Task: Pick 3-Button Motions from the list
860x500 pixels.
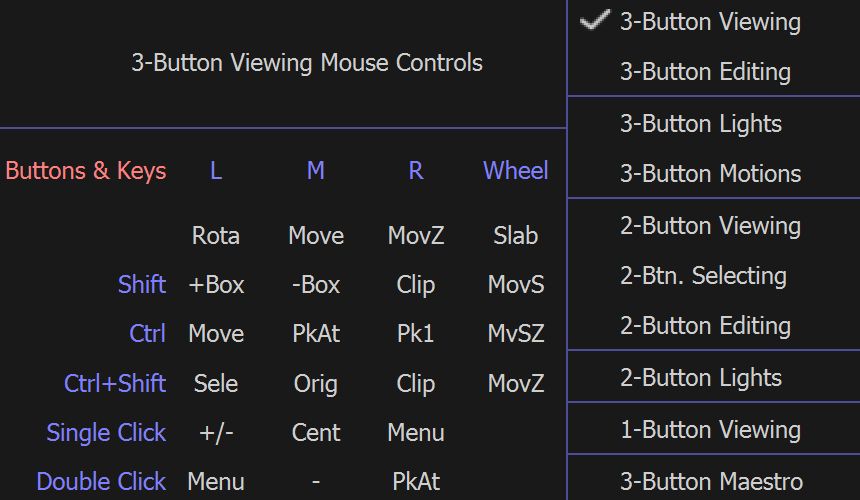Action: pyautogui.click(x=710, y=174)
